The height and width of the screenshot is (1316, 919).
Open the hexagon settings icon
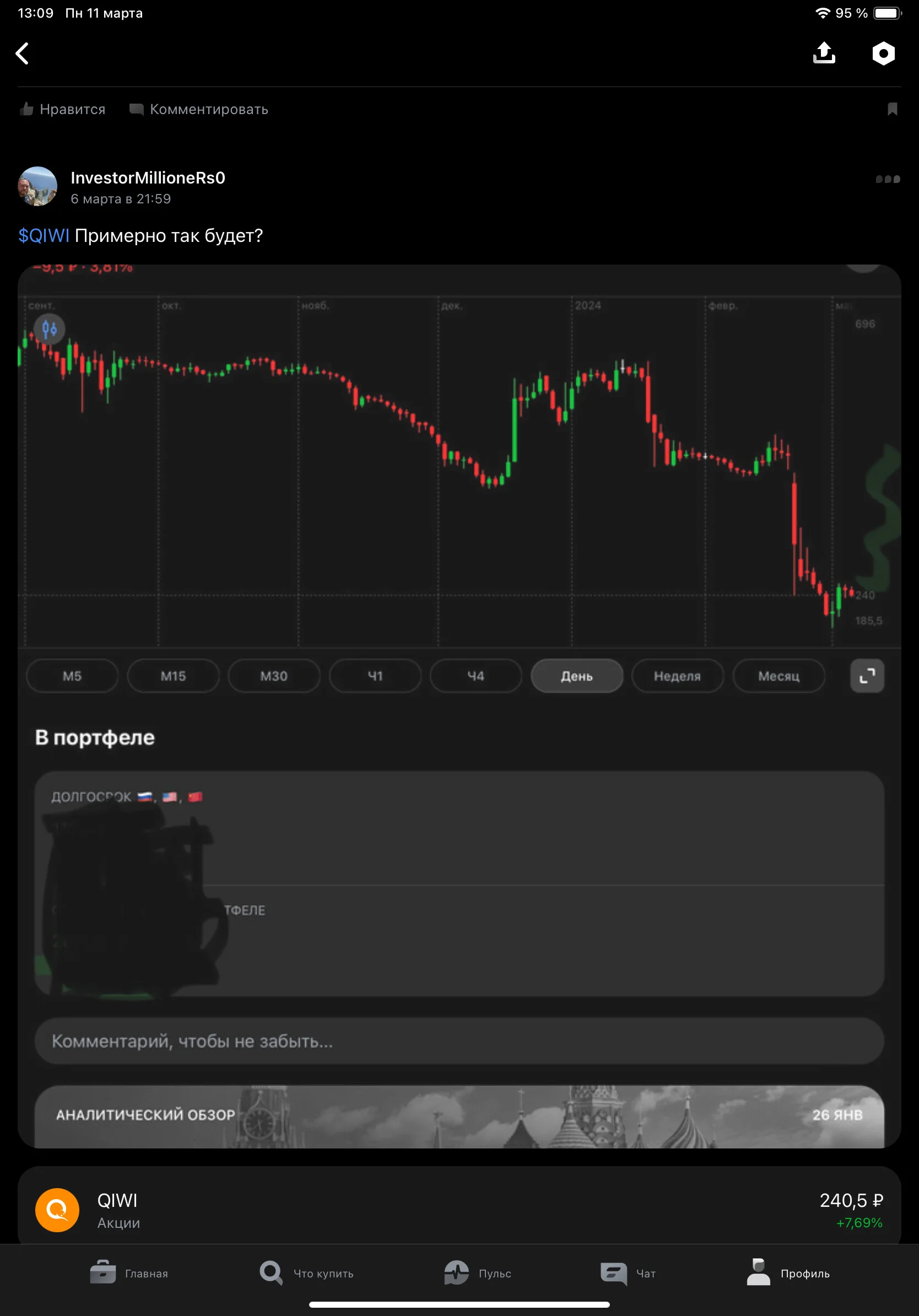click(883, 53)
